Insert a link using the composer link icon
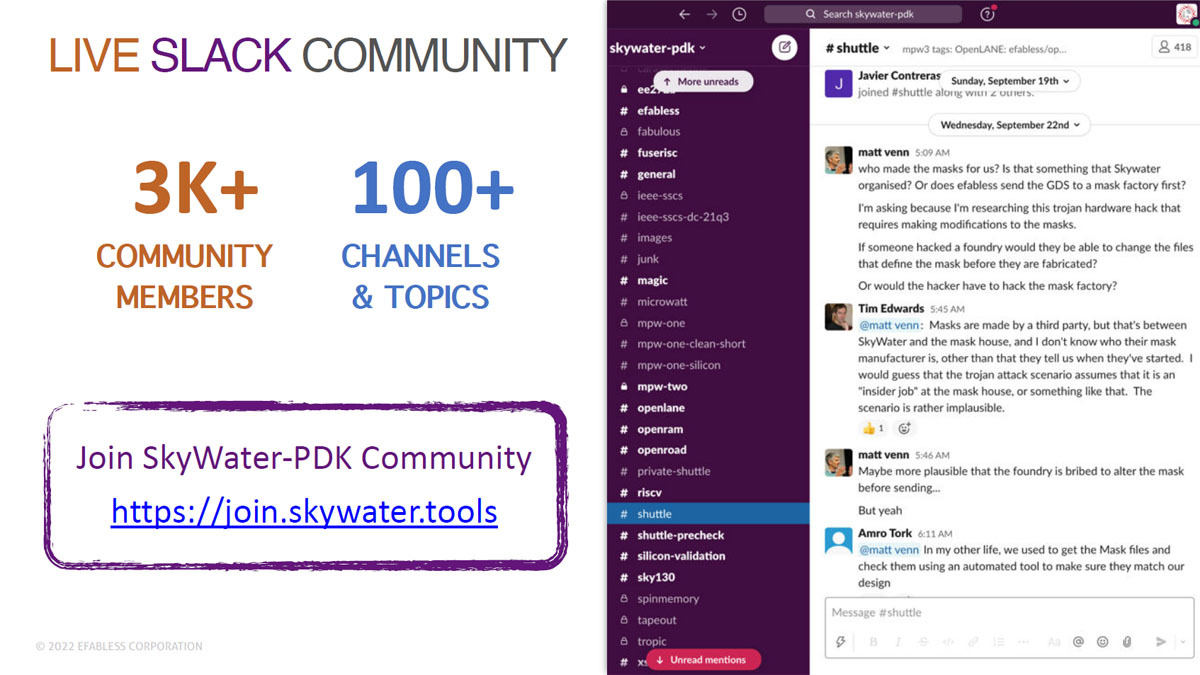 click(973, 641)
